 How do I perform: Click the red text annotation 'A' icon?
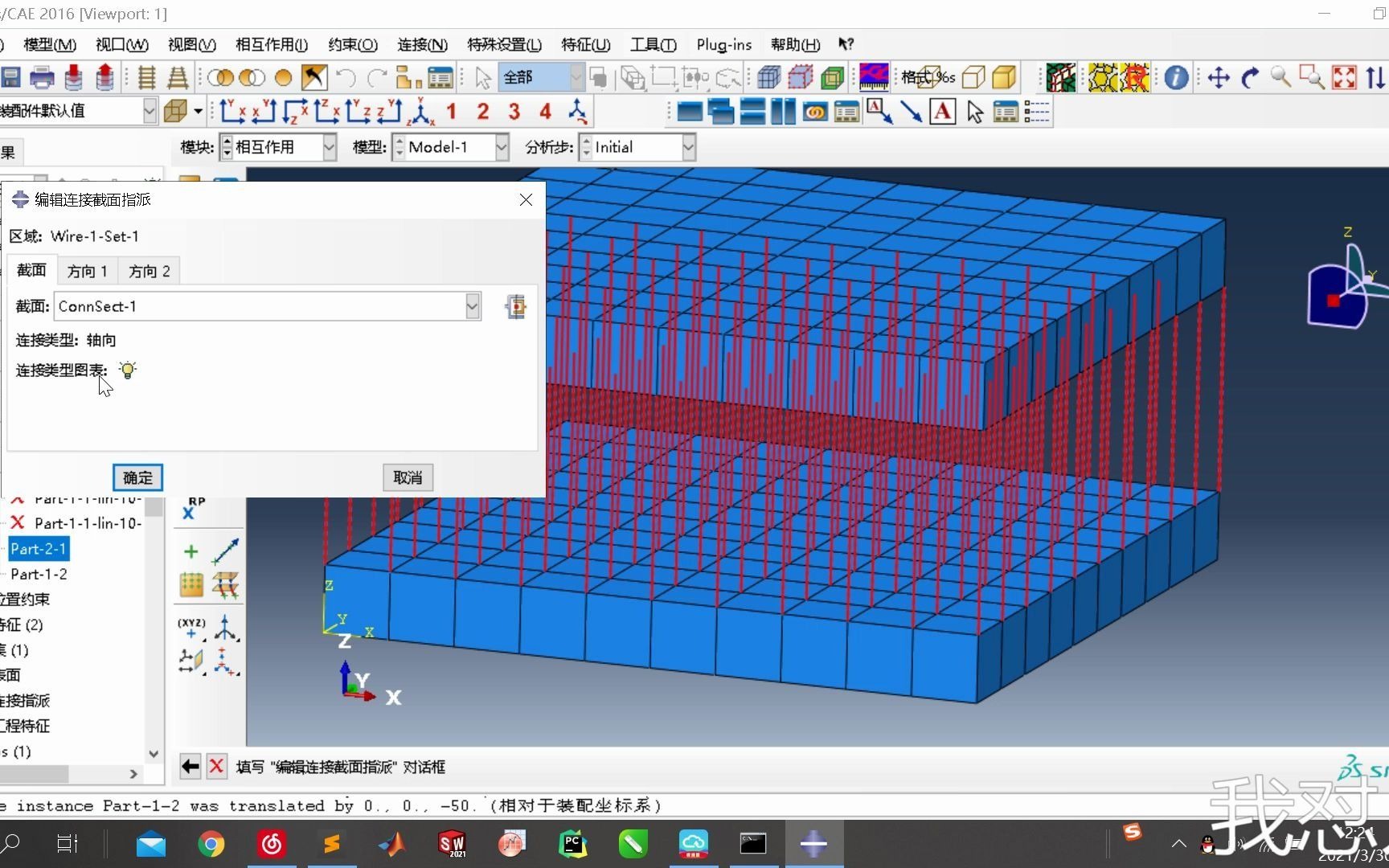click(942, 111)
